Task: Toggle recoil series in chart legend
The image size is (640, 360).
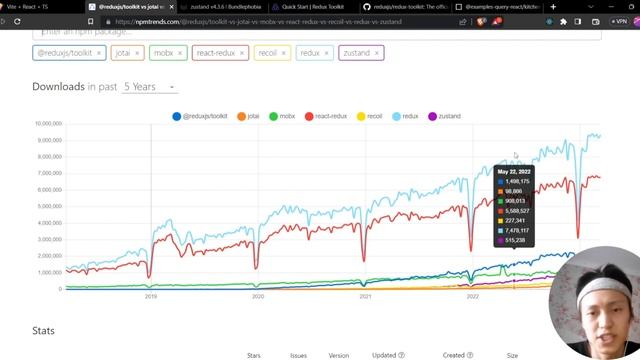Action: 369,116
